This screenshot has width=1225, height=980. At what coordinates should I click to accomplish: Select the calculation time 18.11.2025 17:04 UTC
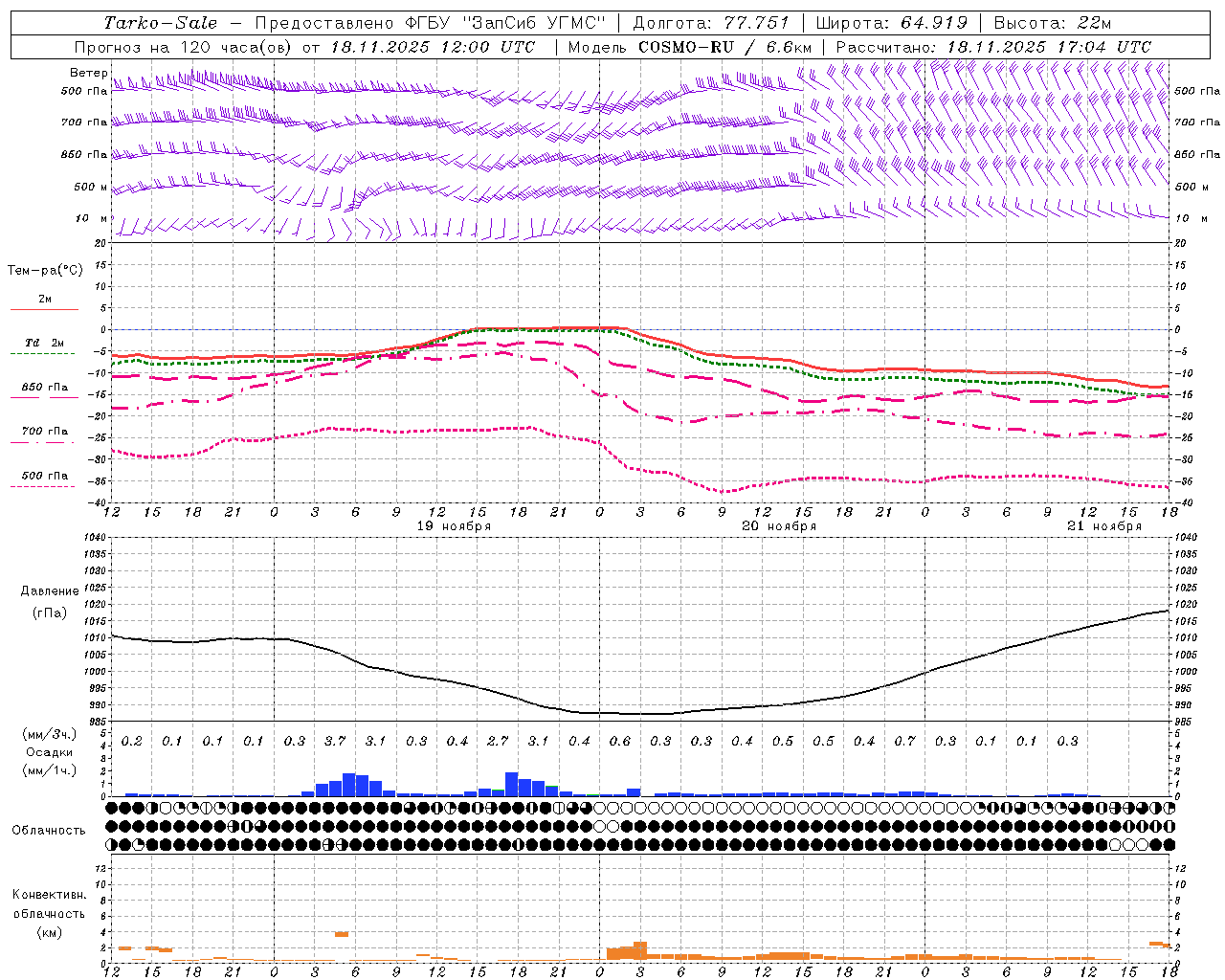[1049, 47]
